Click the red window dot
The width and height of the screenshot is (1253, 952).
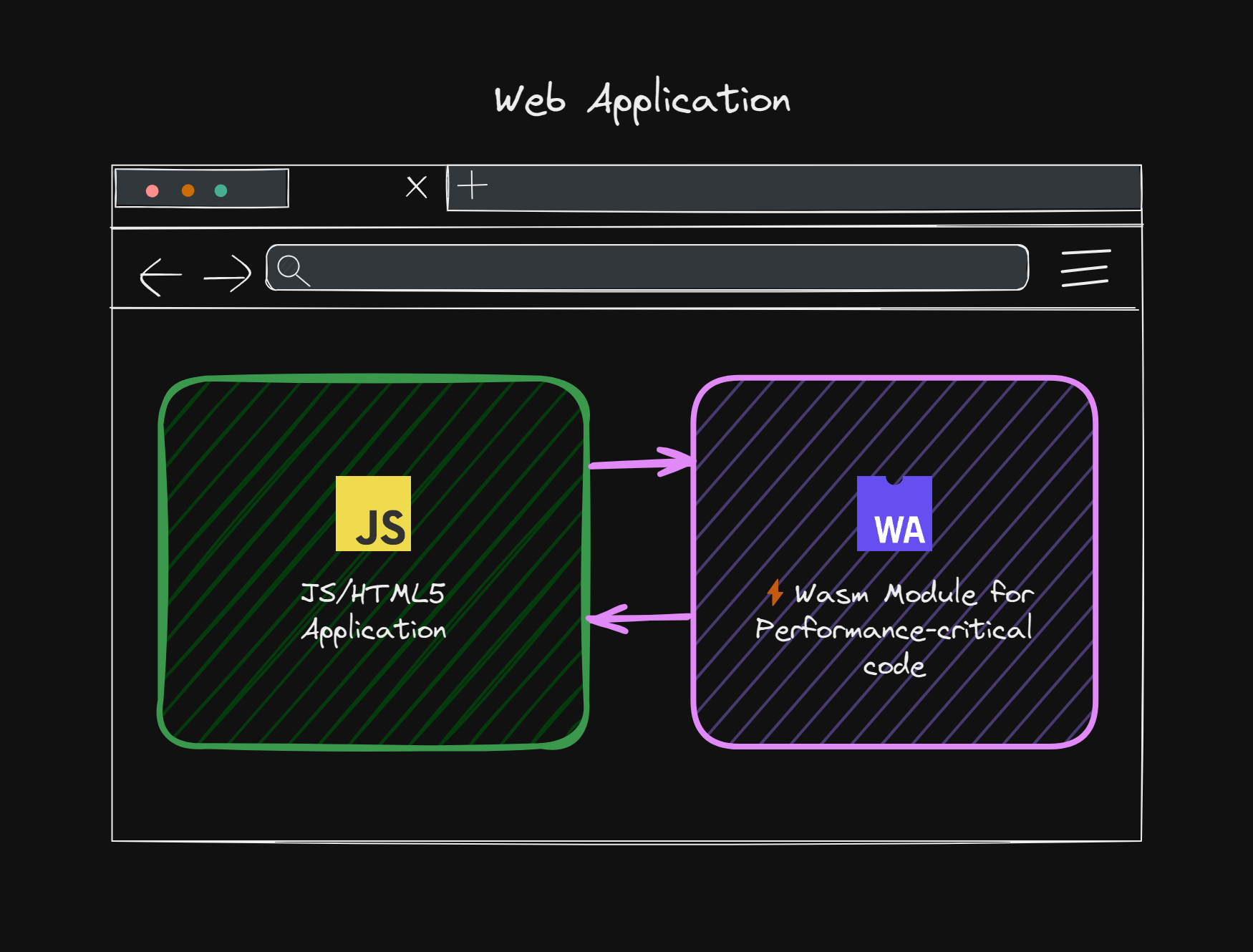click(152, 190)
